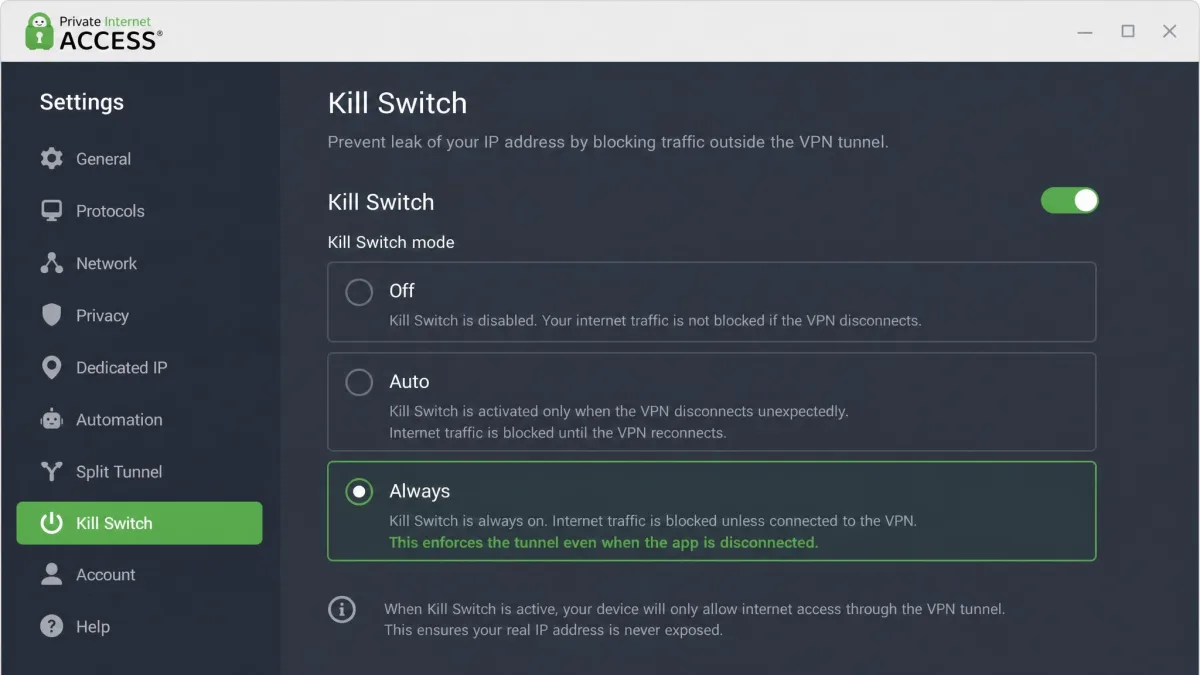Click the 'Auto' option title text
Screen dimensions: 1200x675
[409, 382]
